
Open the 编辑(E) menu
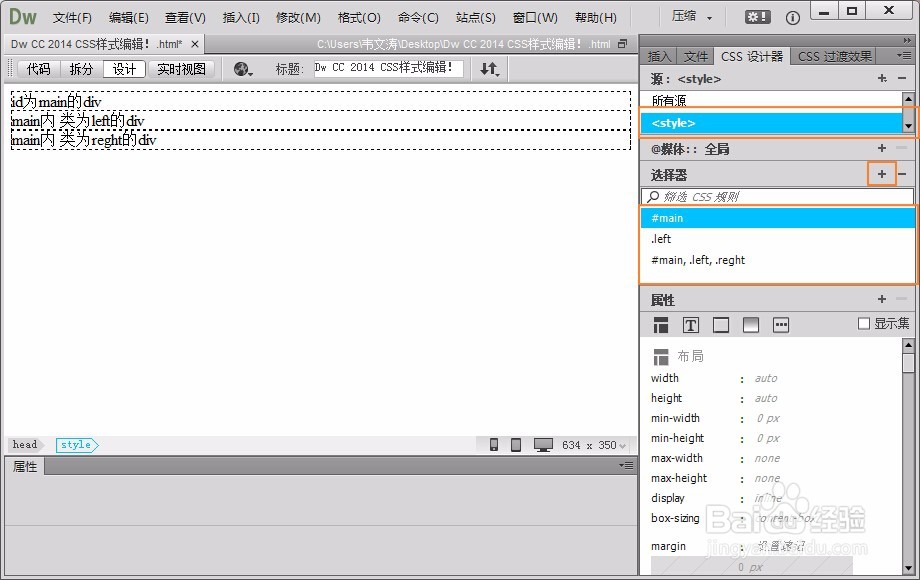128,18
